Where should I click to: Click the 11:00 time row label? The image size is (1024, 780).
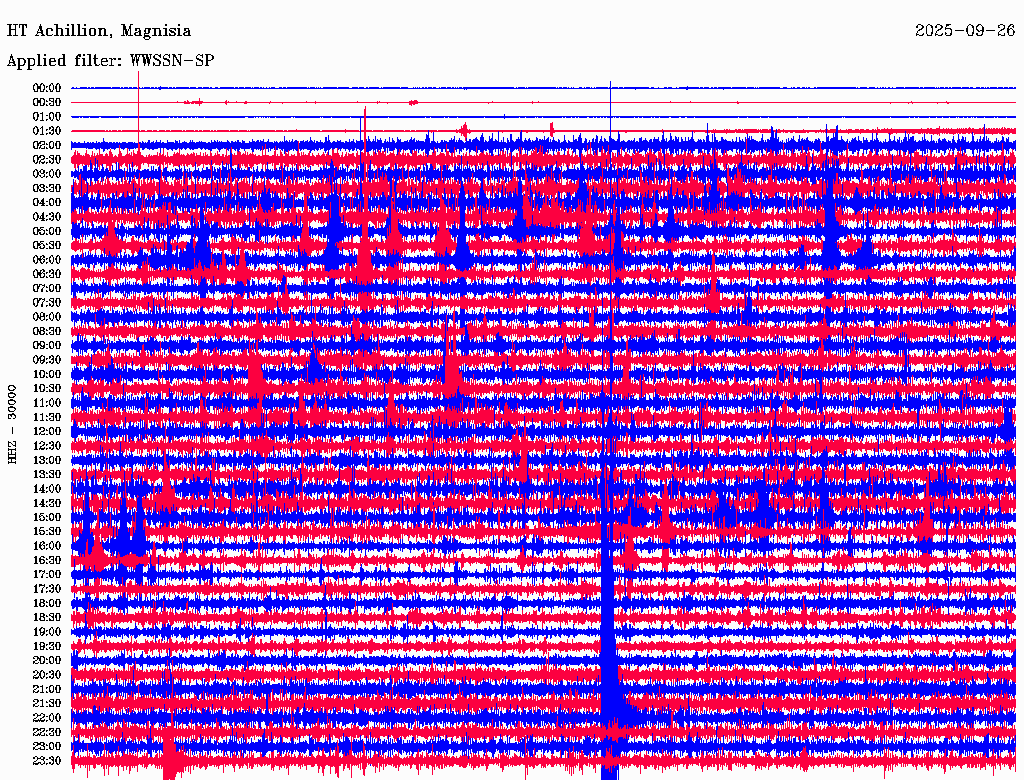47,403
